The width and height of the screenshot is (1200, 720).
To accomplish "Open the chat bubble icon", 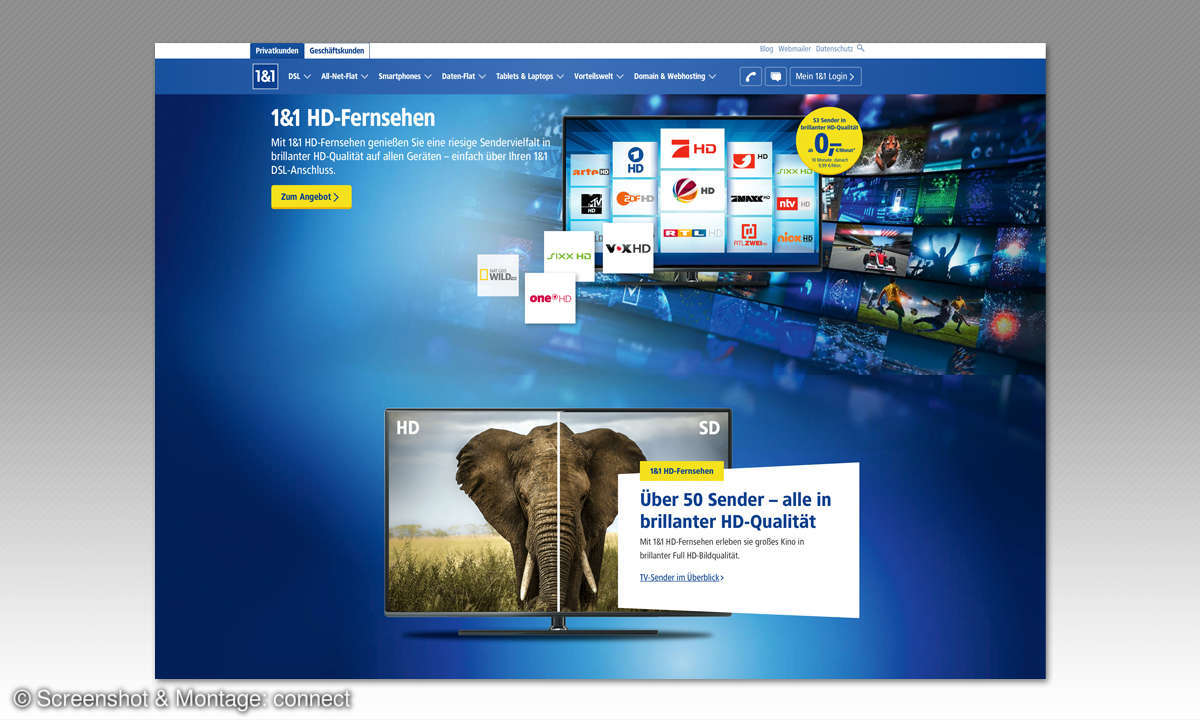I will pyautogui.click(x=775, y=76).
